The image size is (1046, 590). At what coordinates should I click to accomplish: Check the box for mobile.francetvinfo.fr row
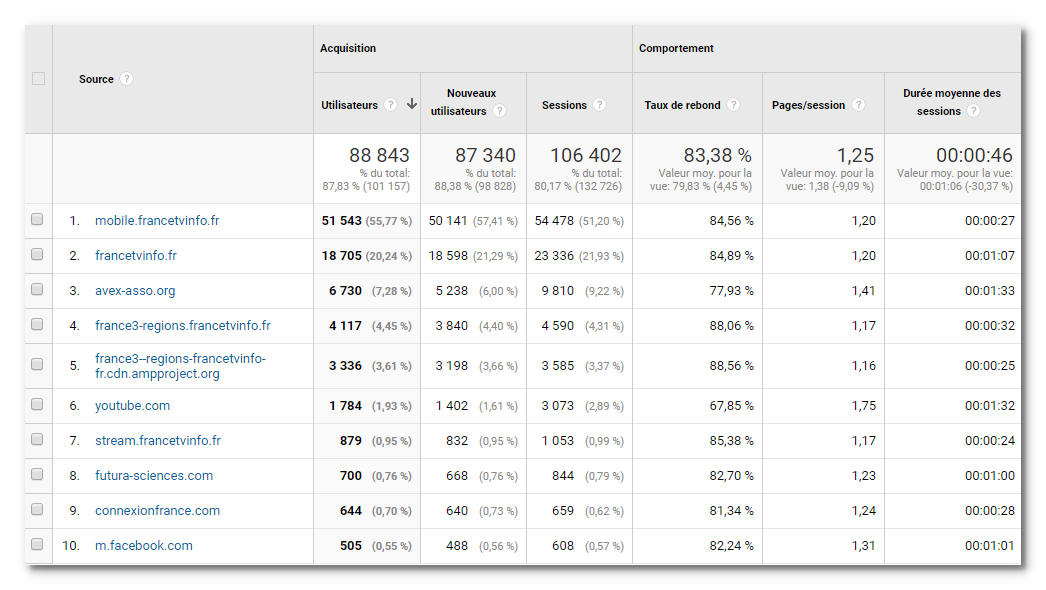[37, 220]
